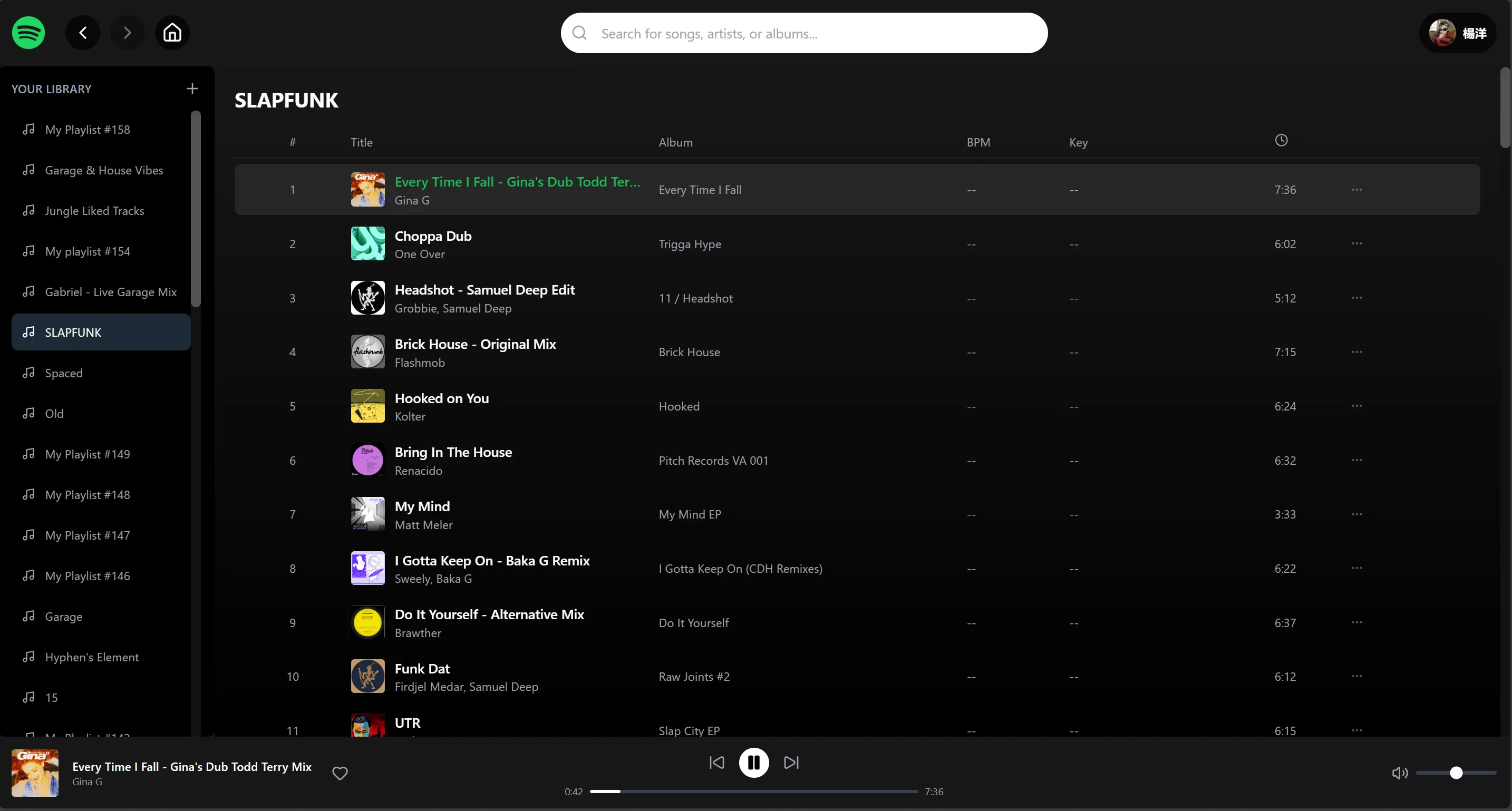1512x811 pixels.
Task: Skip to next track
Action: pyautogui.click(x=791, y=763)
